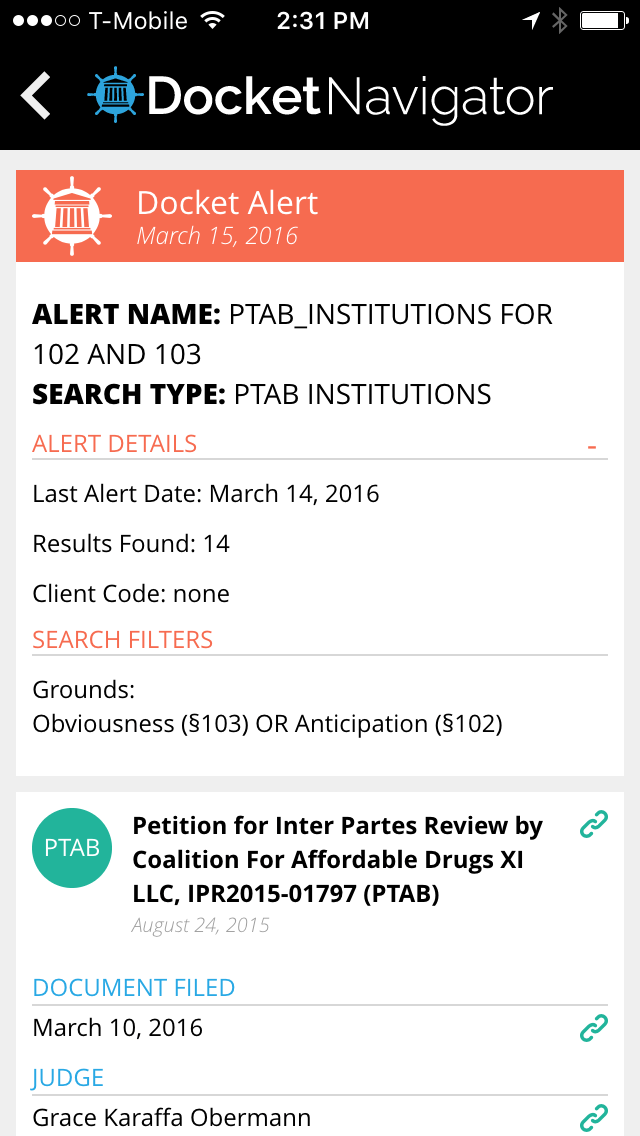Tap the Docket Navigator ship-wheel logo

click(x=116, y=95)
